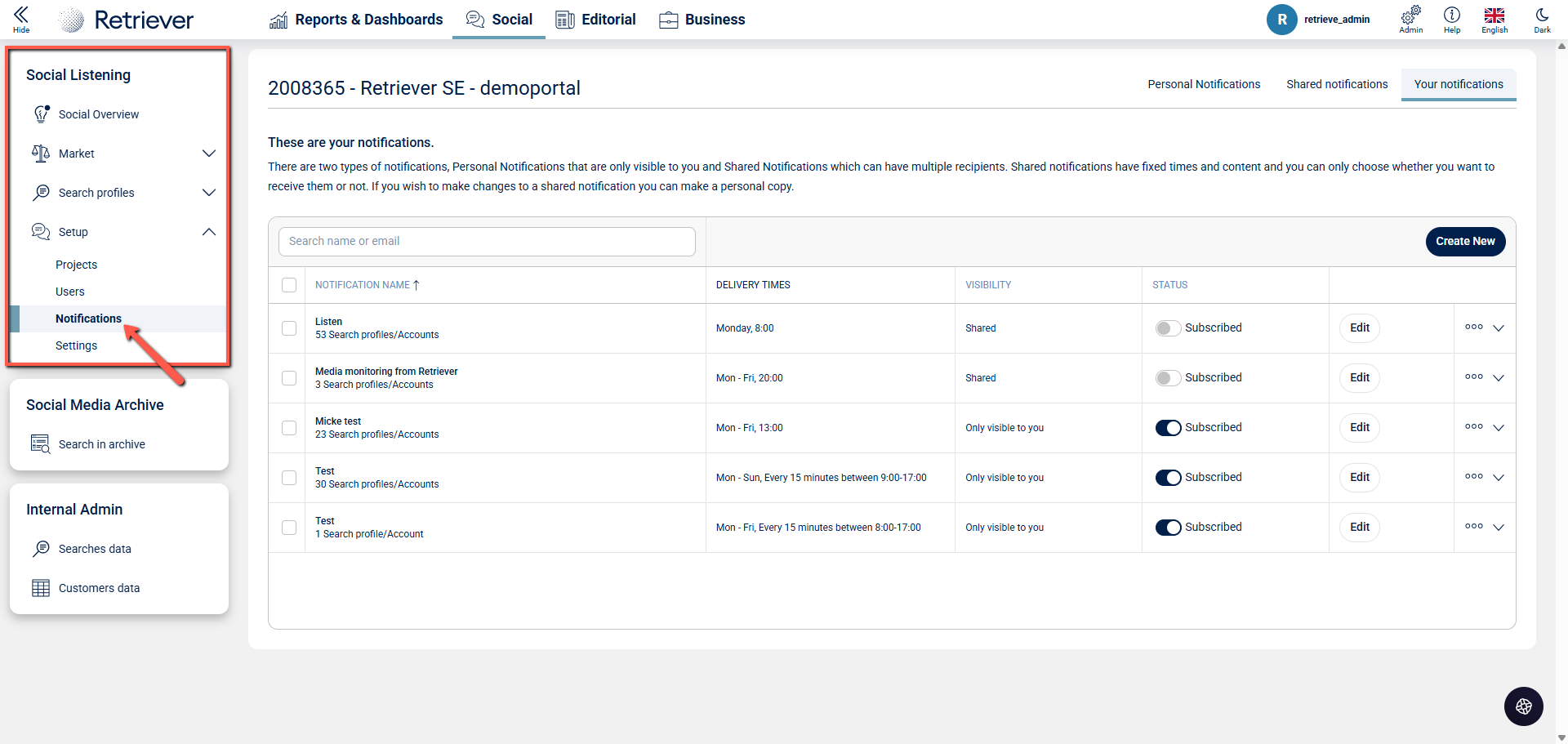
Task: Open the round support widget icon
Action: 1523,706
